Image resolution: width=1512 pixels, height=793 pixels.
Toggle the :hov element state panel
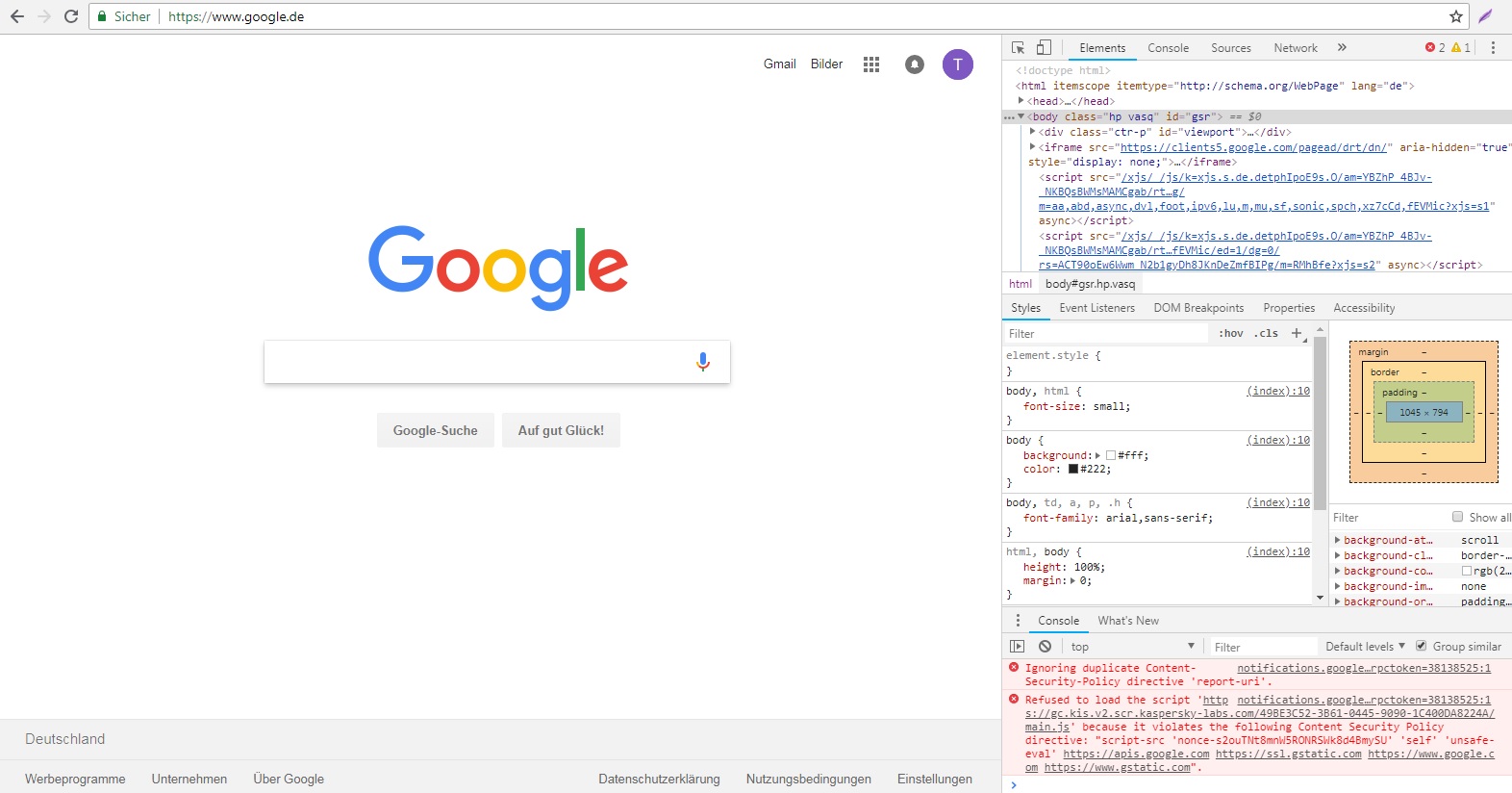tap(1230, 333)
